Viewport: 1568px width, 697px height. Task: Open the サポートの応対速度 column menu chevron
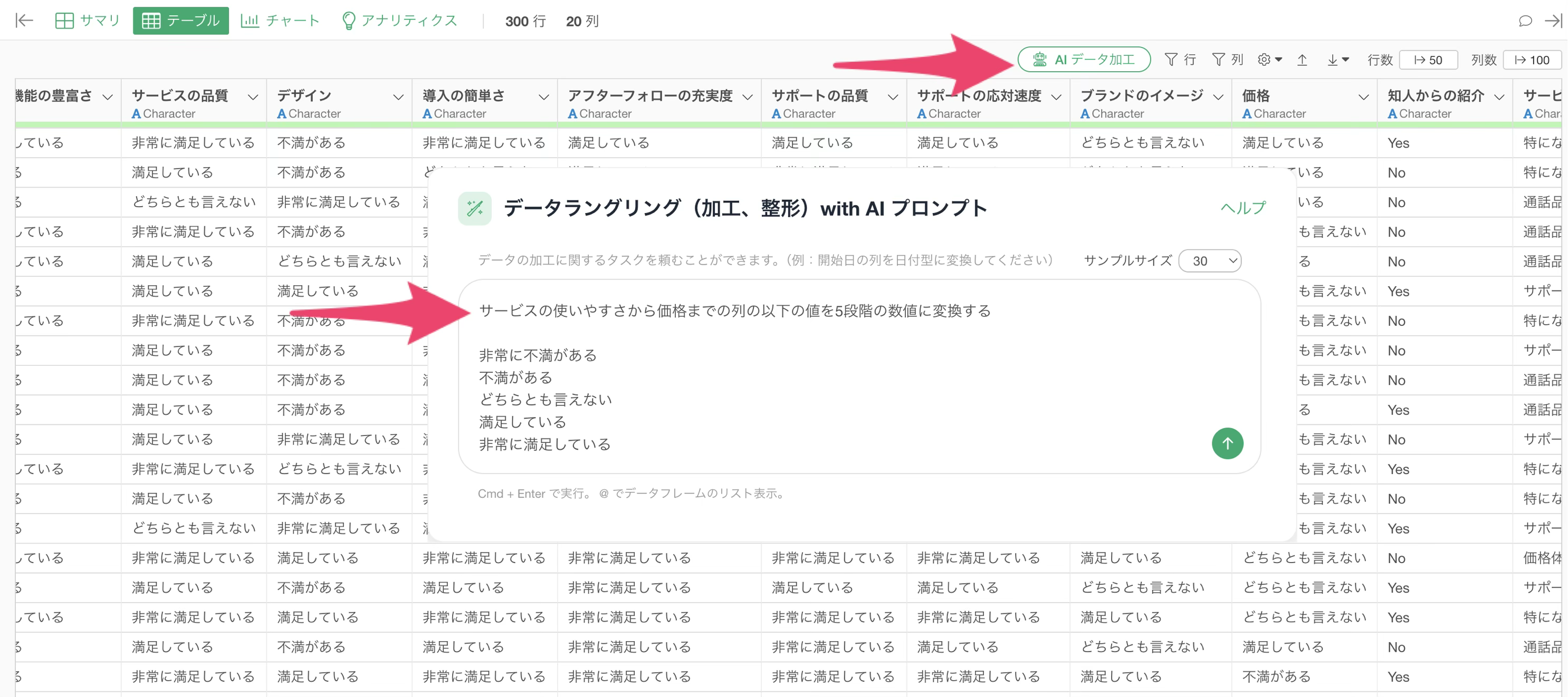coord(1056,96)
